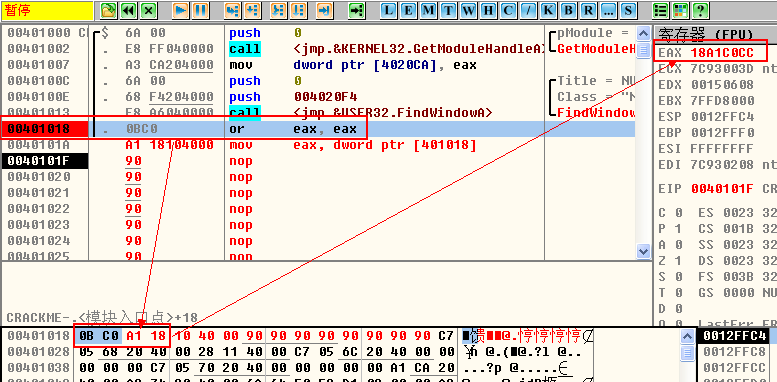Image resolution: width=777 pixels, height=382 pixels.
Task: Select the nop row at 0040101F
Action: coord(318,161)
